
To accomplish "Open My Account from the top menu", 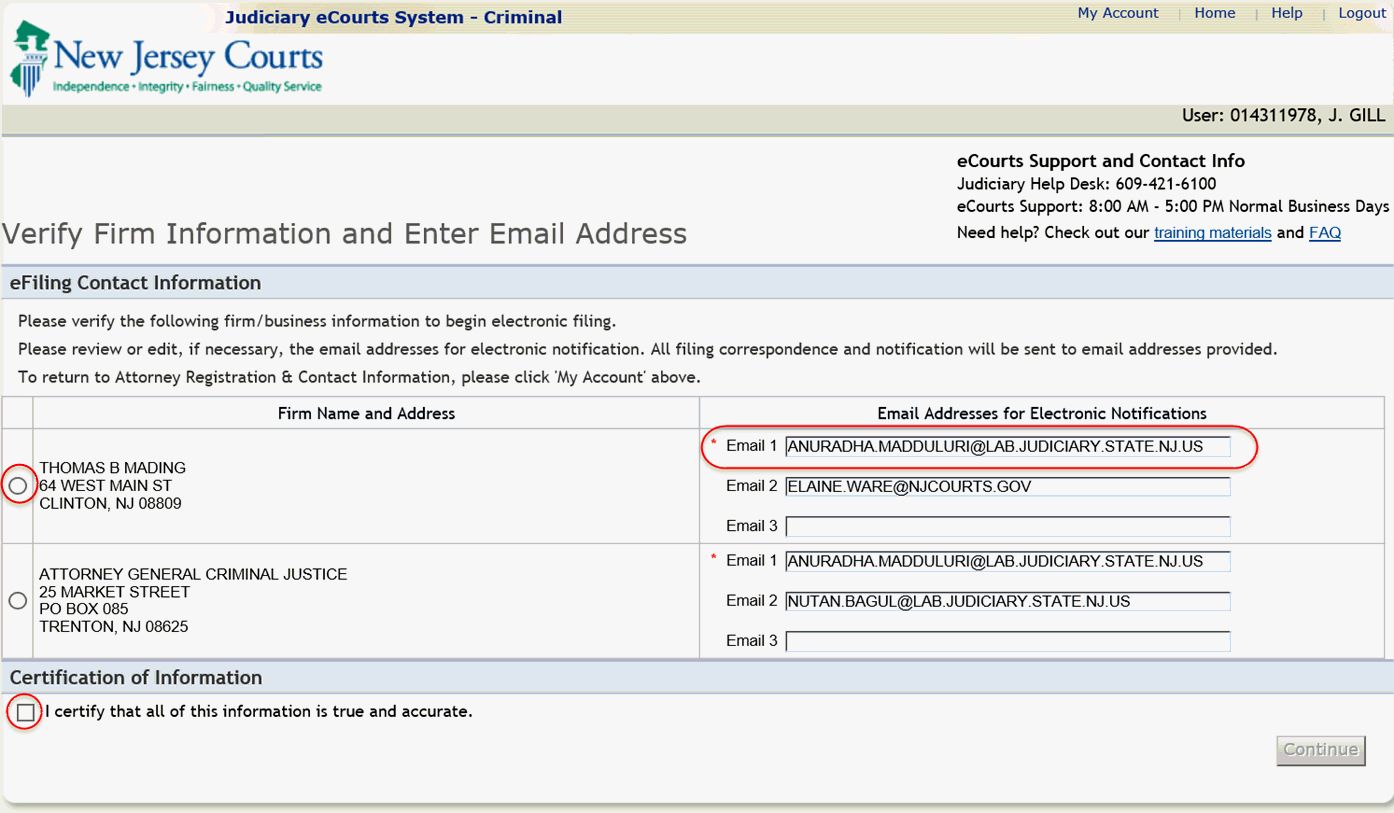I will coord(1117,13).
